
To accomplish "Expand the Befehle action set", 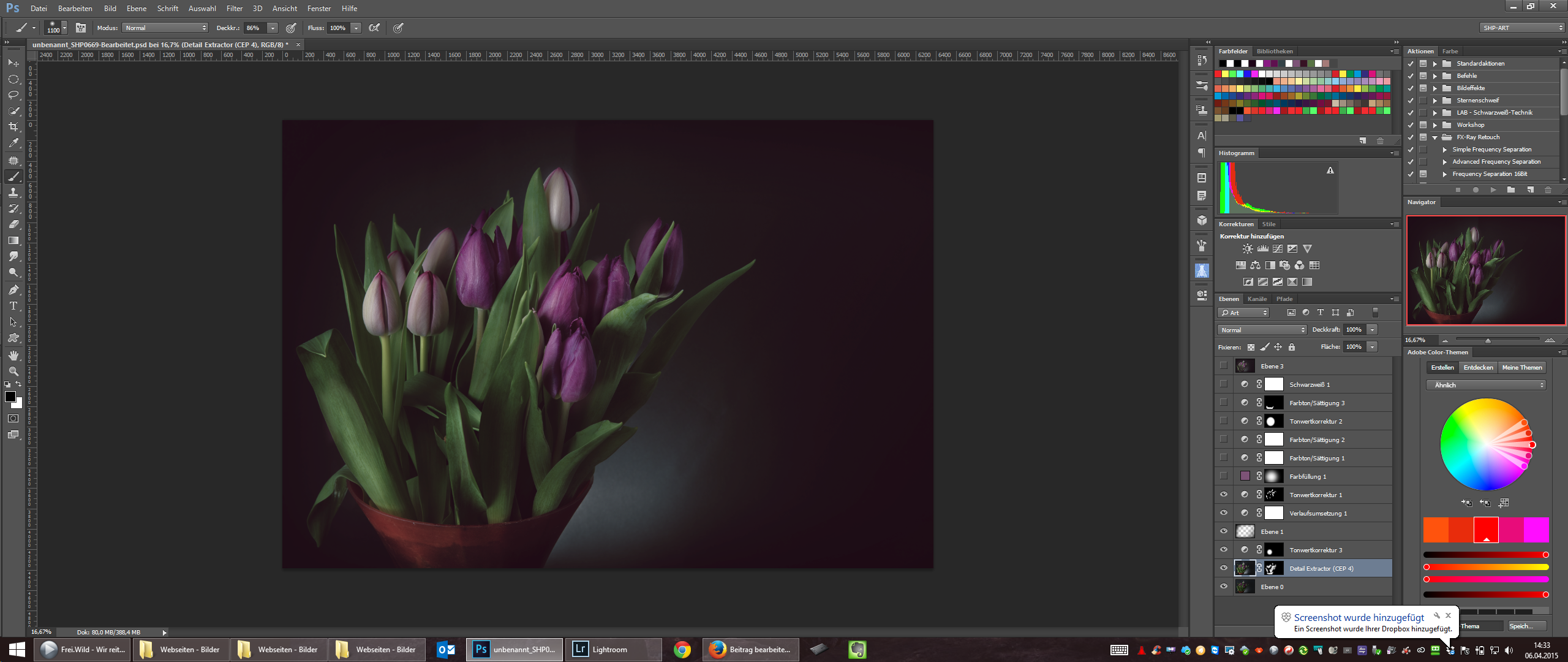I will click(1435, 76).
